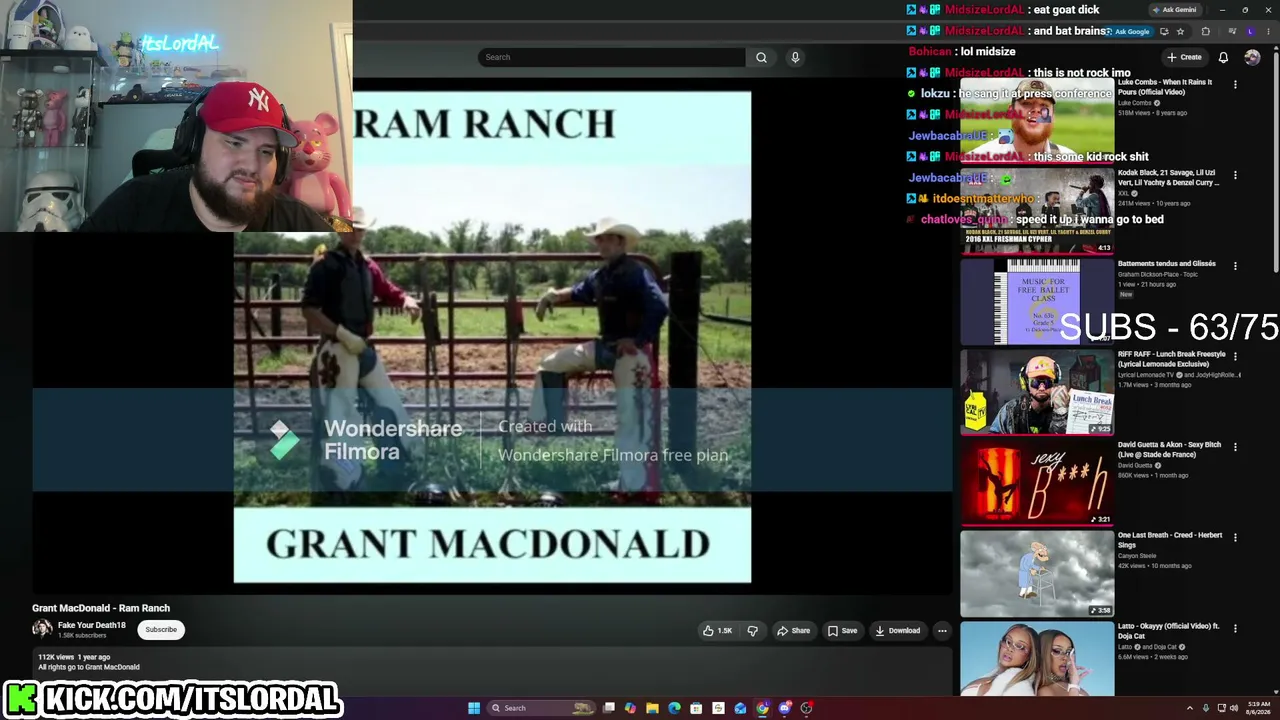Open Latto Okayyy video thumbnail
Screen dimensions: 1280x720
point(1037,658)
